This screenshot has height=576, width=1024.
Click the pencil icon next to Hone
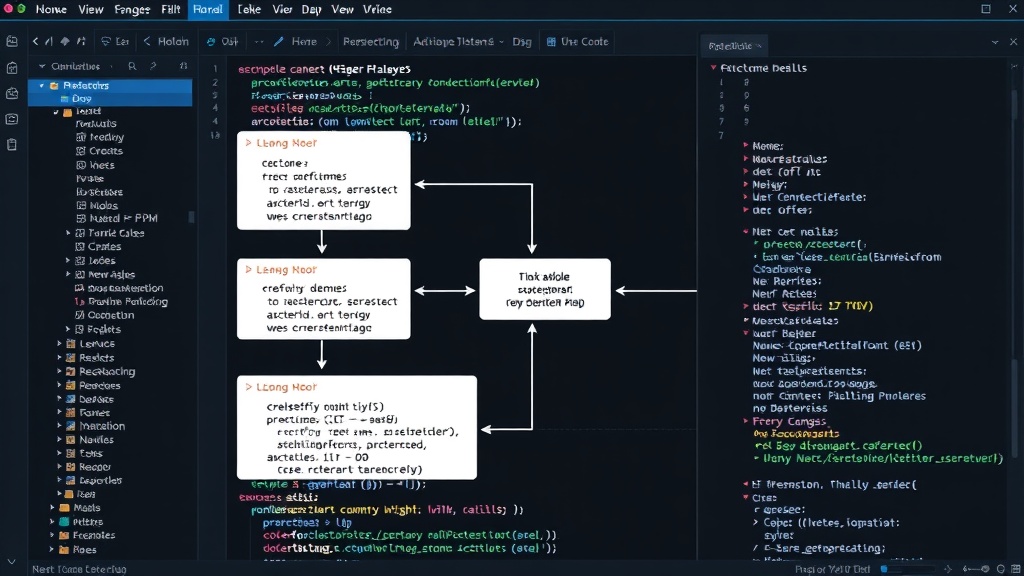coord(279,41)
